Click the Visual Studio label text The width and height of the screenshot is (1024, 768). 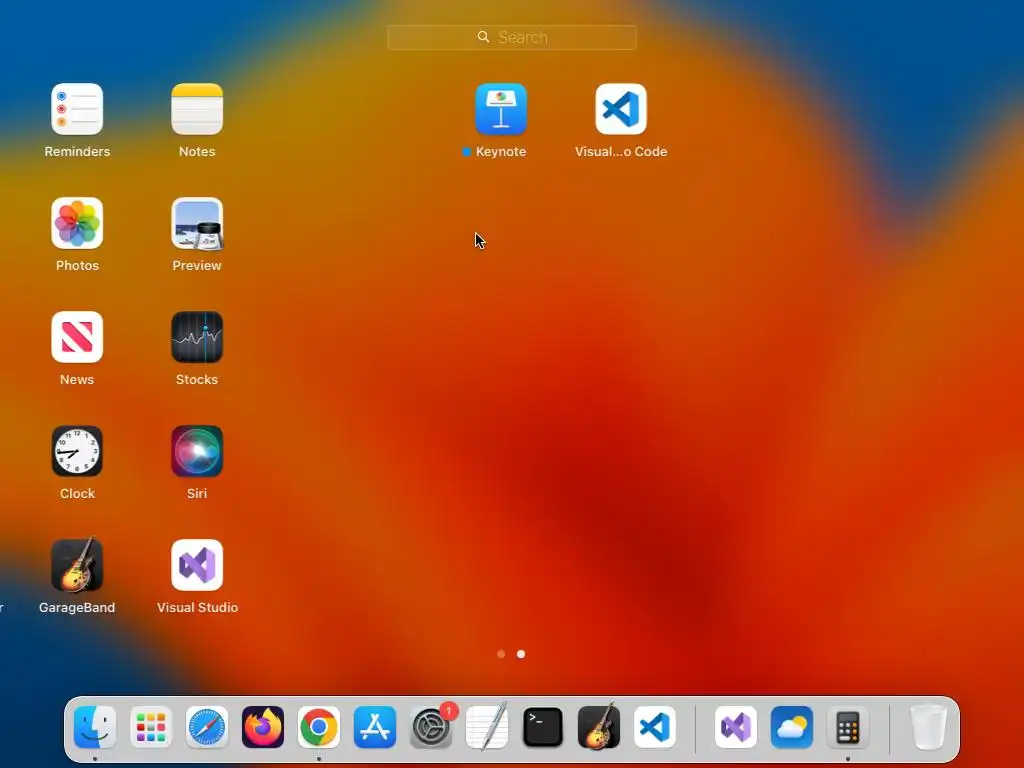coord(197,607)
